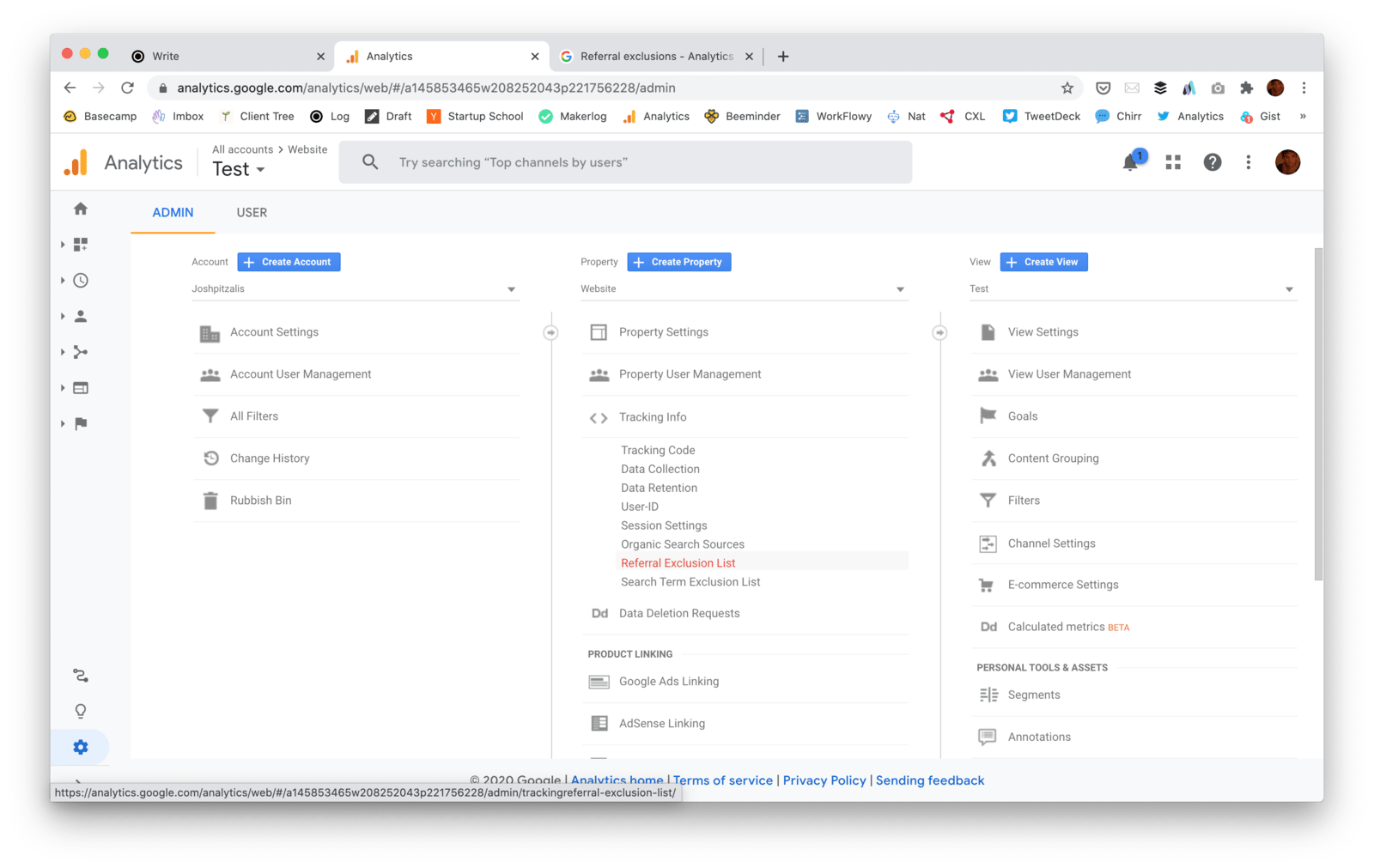Click the vertical scrollbar on right
The height and width of the screenshot is (868, 1374).
pyautogui.click(x=1318, y=412)
